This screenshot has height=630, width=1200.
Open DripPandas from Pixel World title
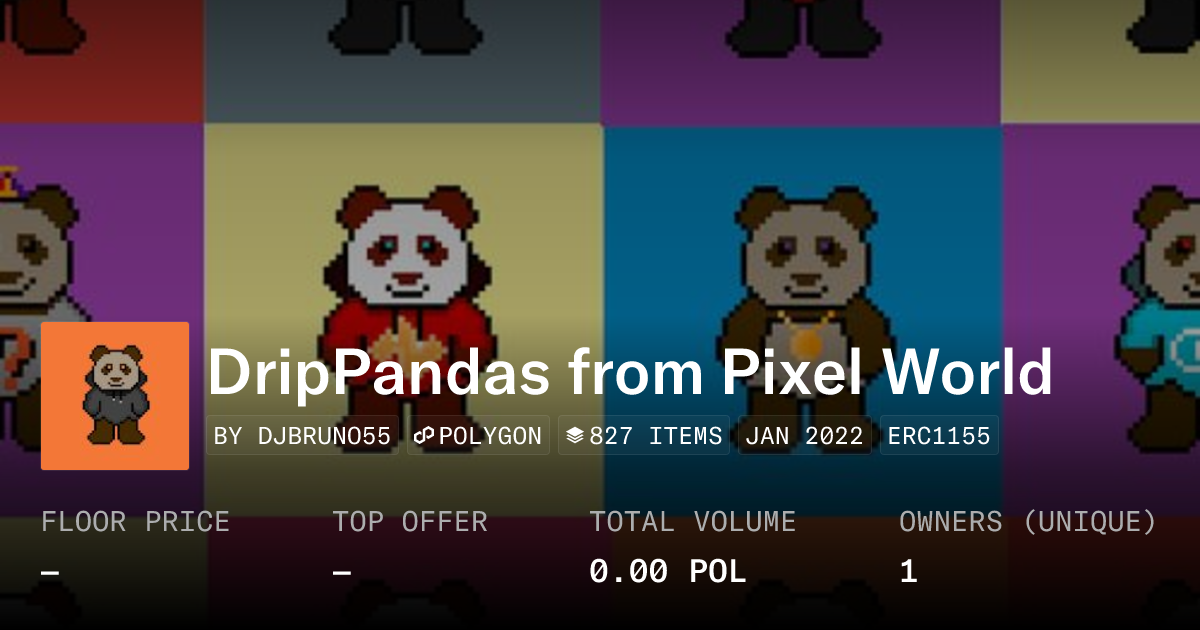pyautogui.click(x=630, y=372)
